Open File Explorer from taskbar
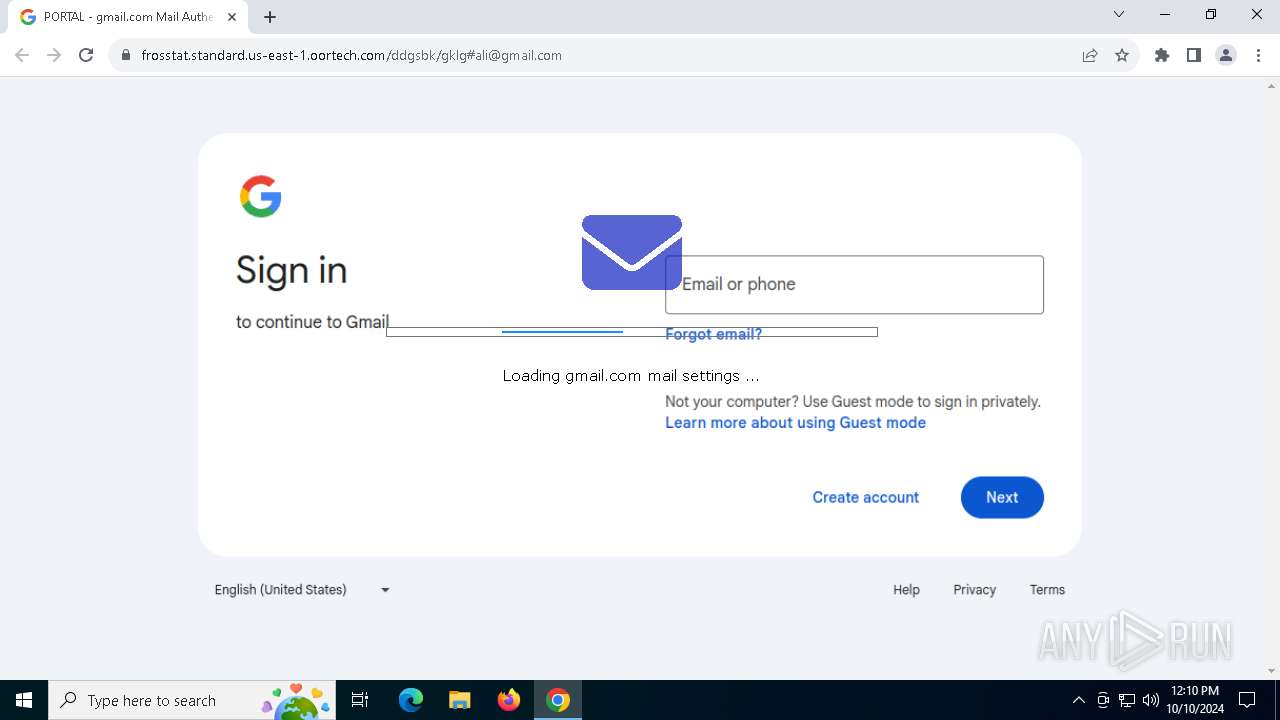 [x=459, y=700]
